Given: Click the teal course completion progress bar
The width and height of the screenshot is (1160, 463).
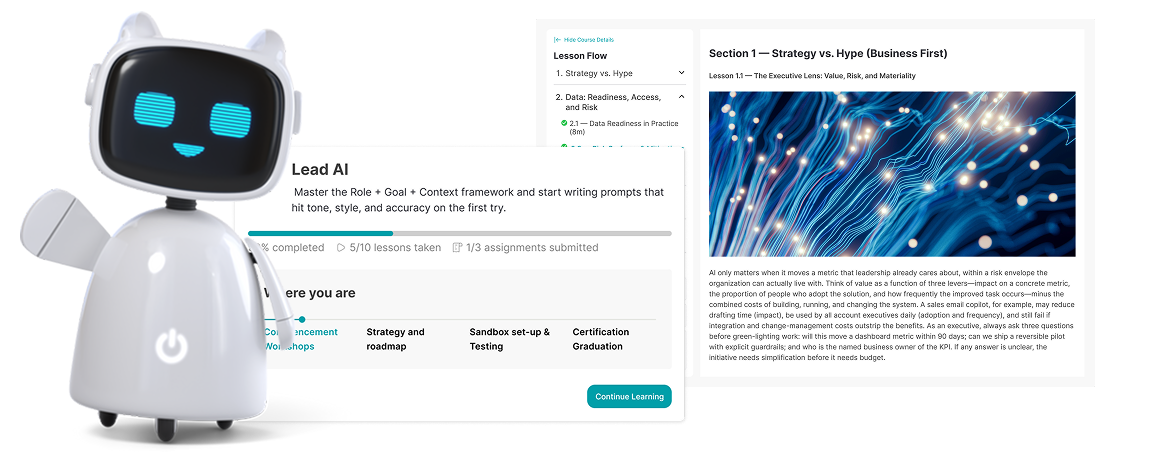Looking at the screenshot, I should (320, 233).
